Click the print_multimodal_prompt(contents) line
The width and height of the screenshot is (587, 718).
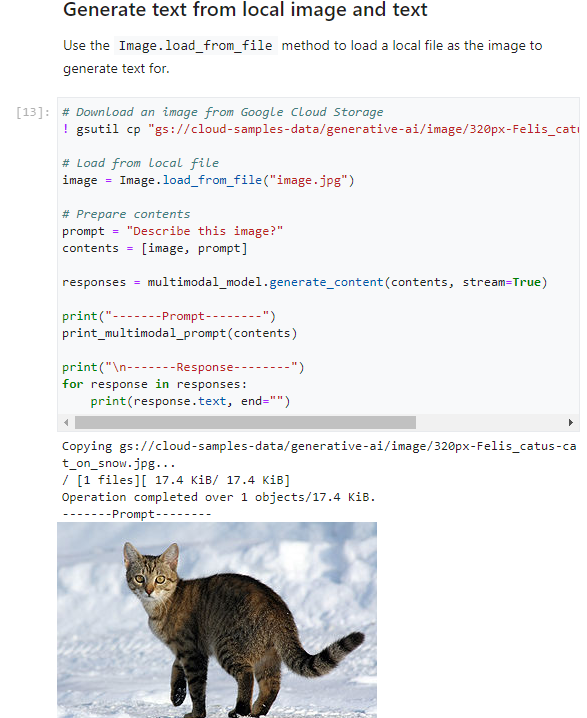point(179,333)
